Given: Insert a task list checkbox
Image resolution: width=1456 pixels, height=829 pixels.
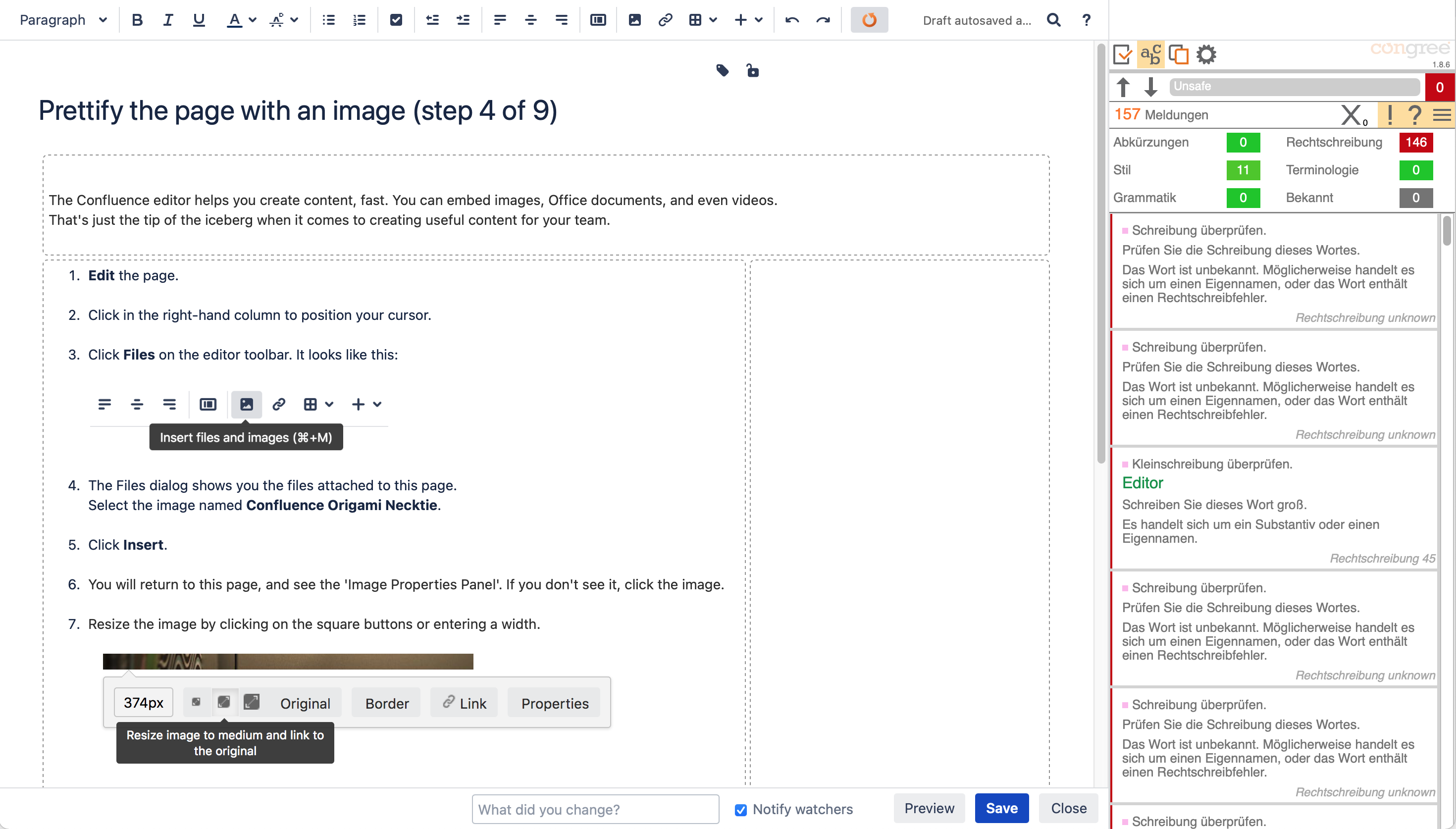Looking at the screenshot, I should (396, 20).
